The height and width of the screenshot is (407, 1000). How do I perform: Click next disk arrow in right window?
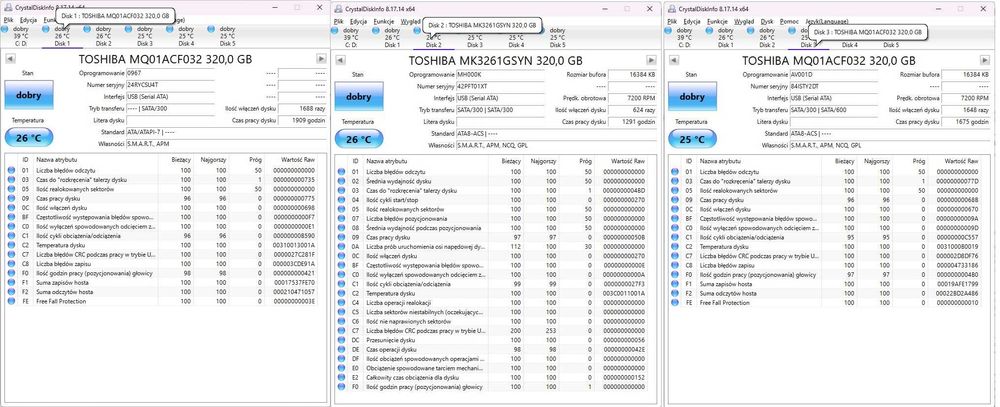tap(987, 60)
